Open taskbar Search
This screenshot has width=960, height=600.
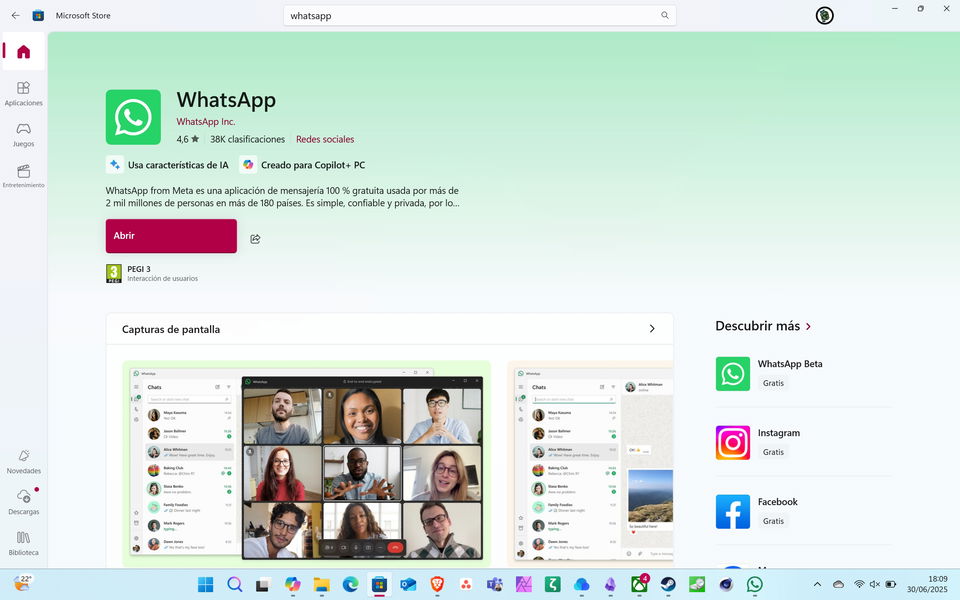coord(234,585)
